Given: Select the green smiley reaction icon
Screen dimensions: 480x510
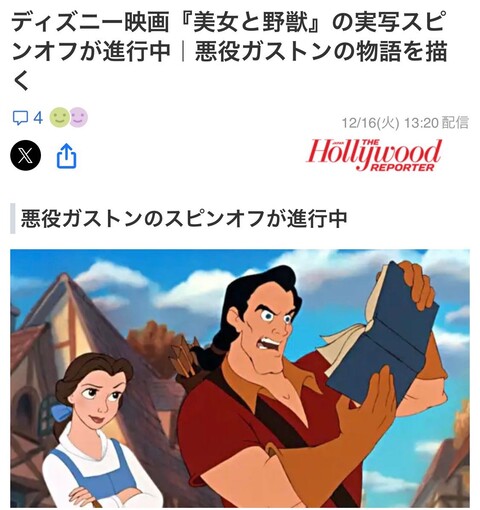Looking at the screenshot, I should point(59,118).
